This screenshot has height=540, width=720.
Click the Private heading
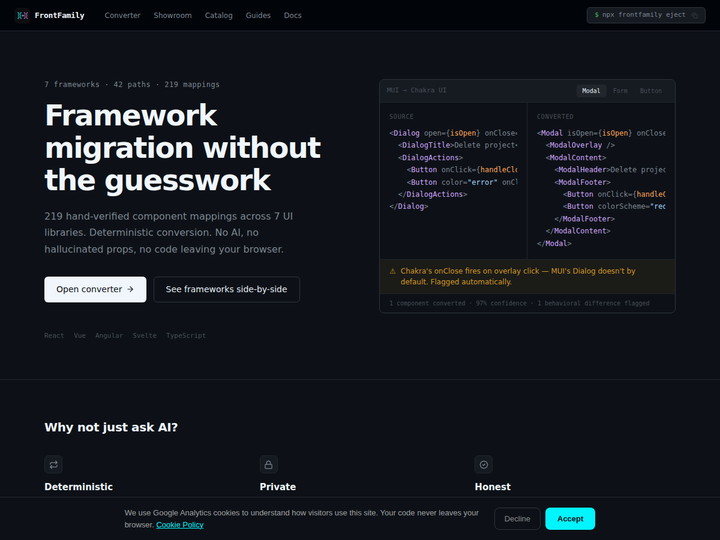click(x=278, y=487)
